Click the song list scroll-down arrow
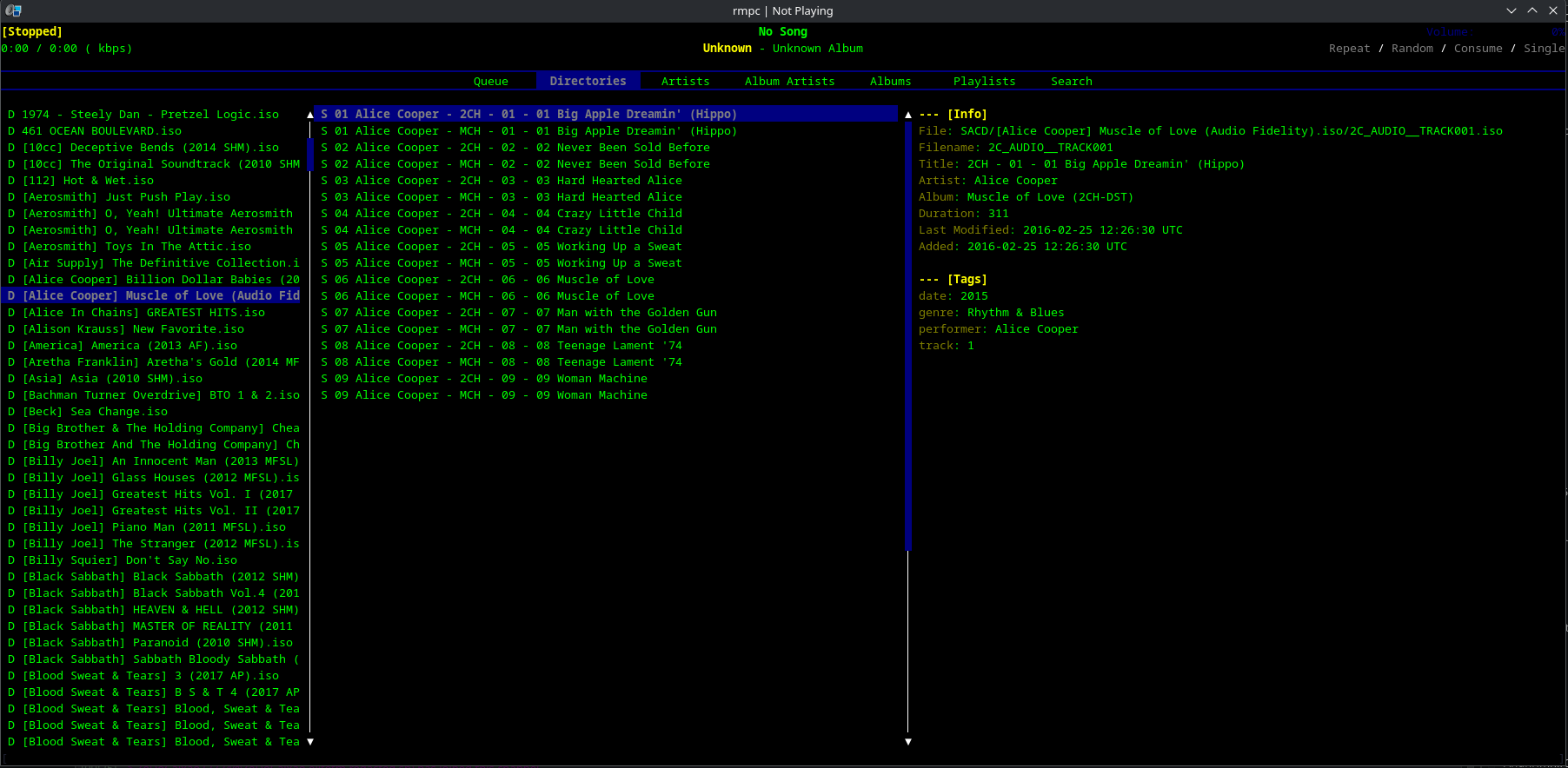Screen dimensions: 1568x768 908,742
